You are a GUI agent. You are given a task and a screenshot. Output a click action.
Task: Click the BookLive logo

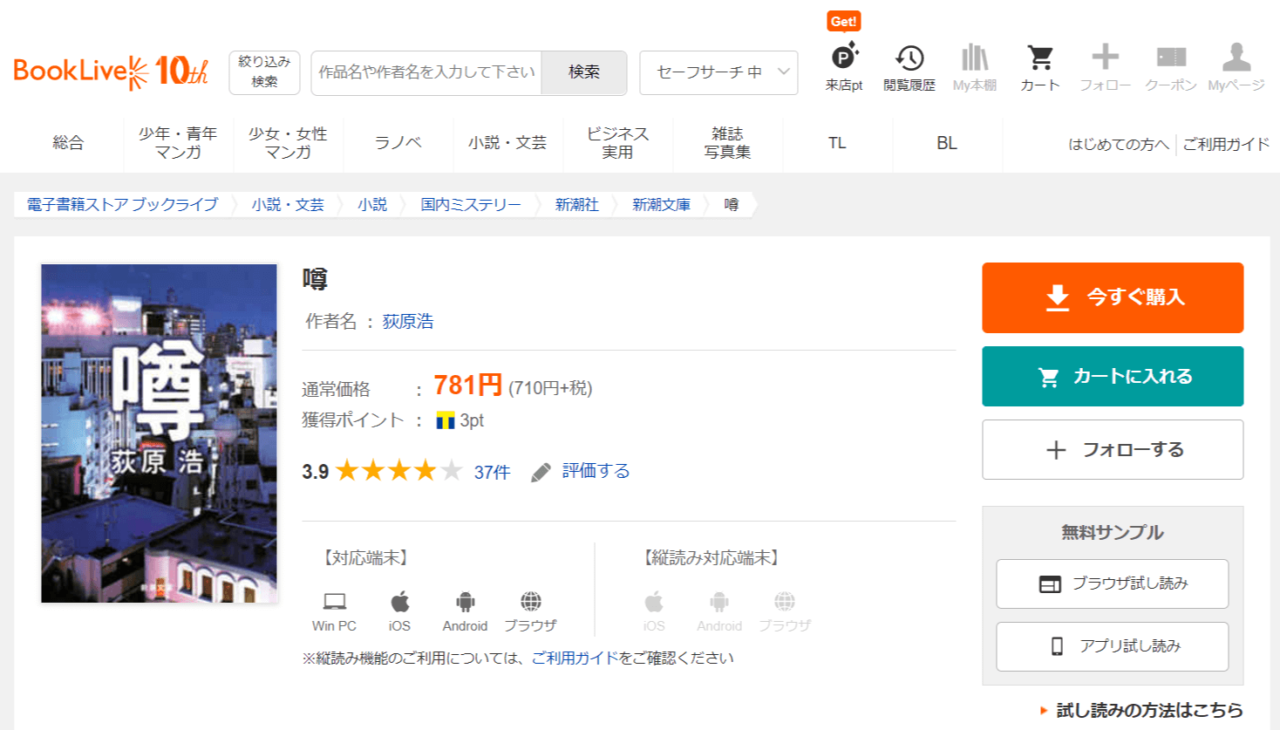click(x=110, y=71)
